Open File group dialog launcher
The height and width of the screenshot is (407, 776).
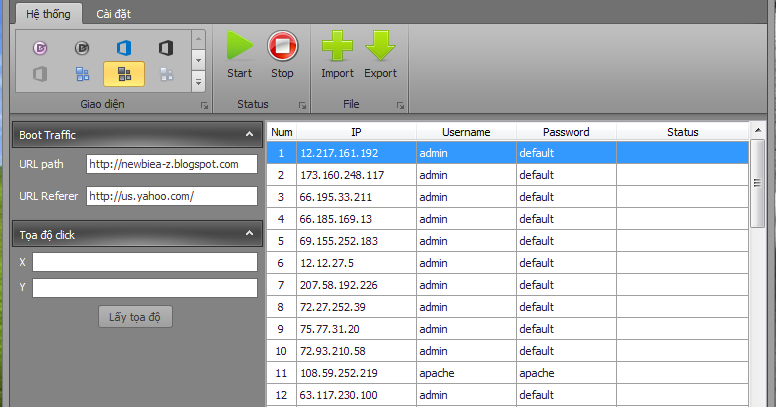(x=400, y=105)
